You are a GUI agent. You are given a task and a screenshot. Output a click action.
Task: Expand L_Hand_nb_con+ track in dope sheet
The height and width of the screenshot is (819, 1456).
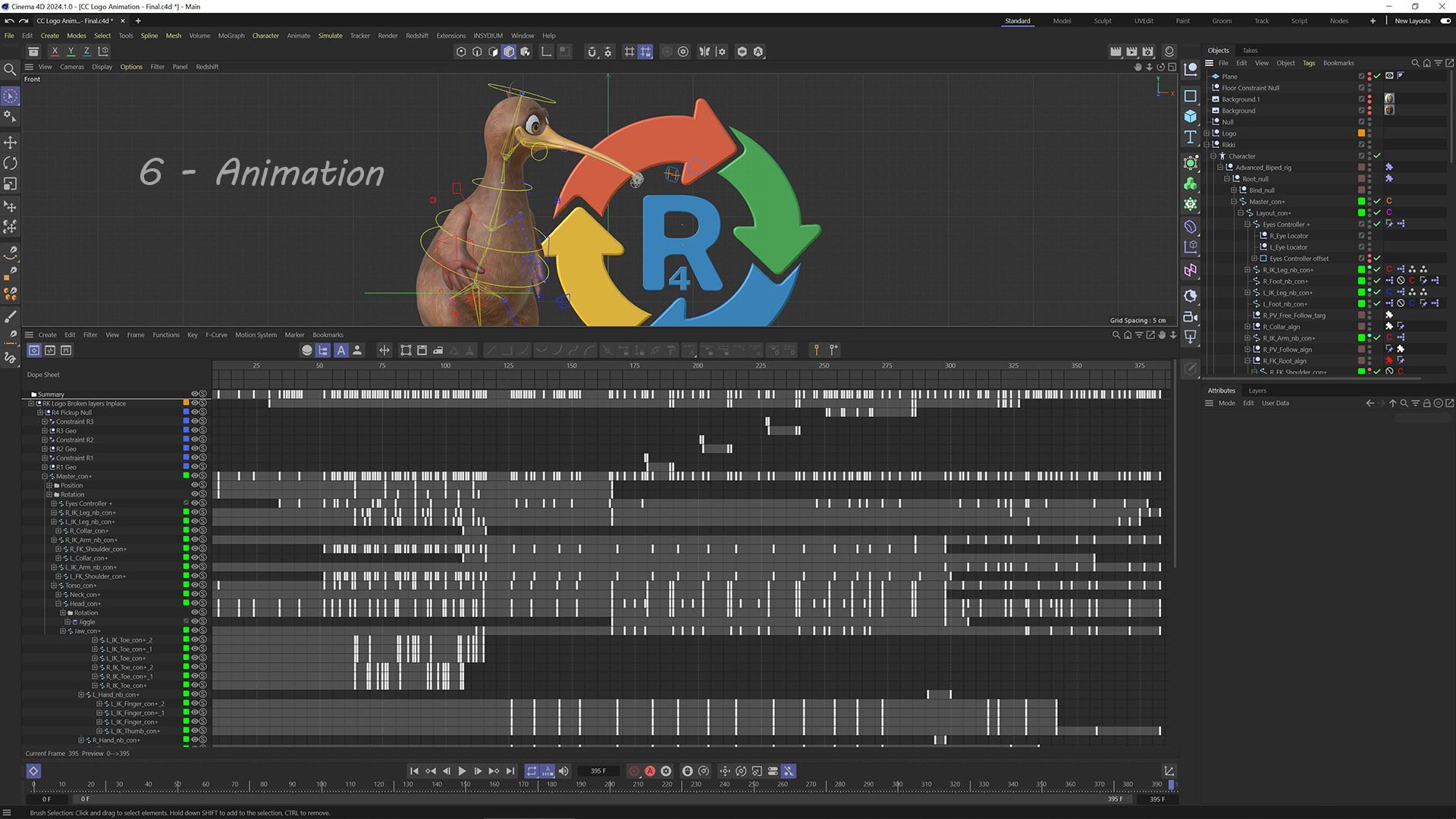point(81,695)
